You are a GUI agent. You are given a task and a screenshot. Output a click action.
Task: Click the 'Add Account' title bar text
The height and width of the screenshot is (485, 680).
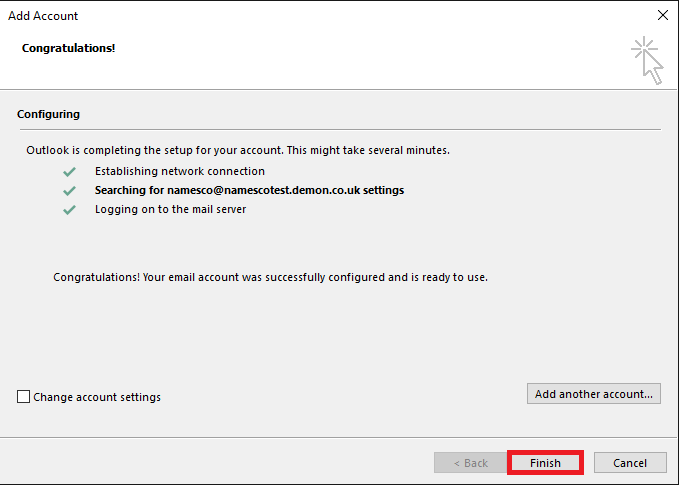pyautogui.click(x=43, y=16)
